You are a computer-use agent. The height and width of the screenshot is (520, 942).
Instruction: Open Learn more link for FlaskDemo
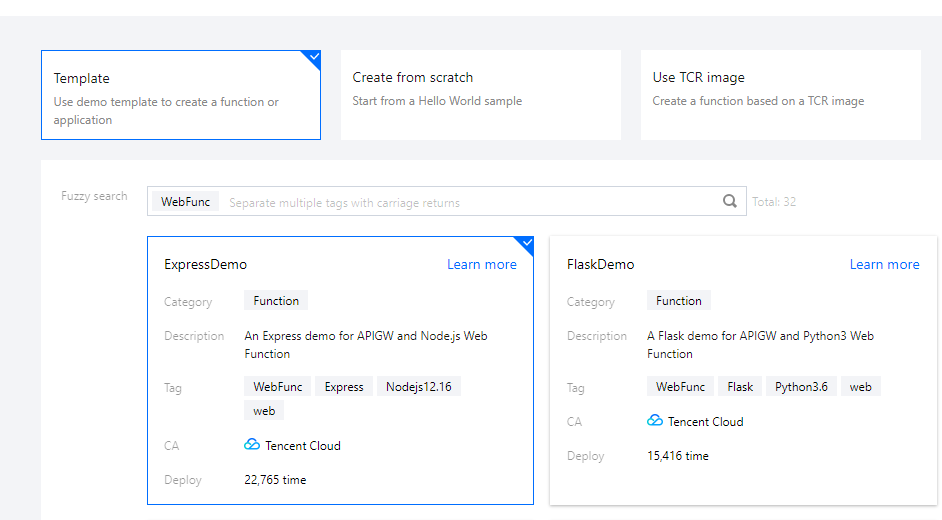[884, 265]
